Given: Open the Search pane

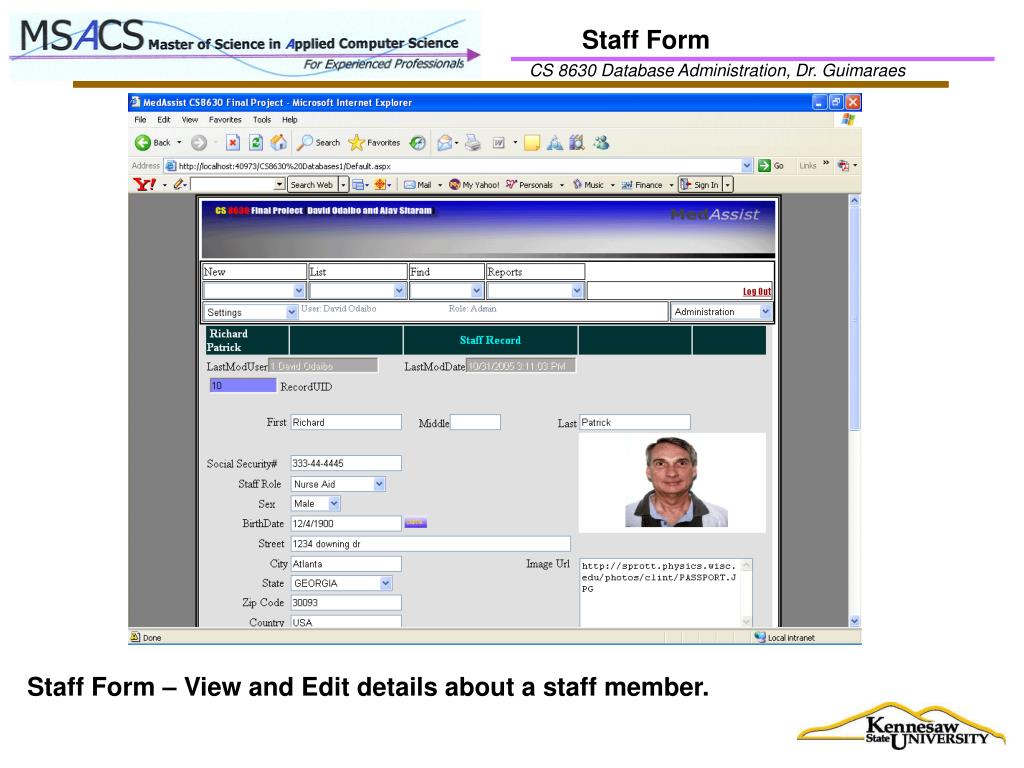Looking at the screenshot, I should [319, 142].
